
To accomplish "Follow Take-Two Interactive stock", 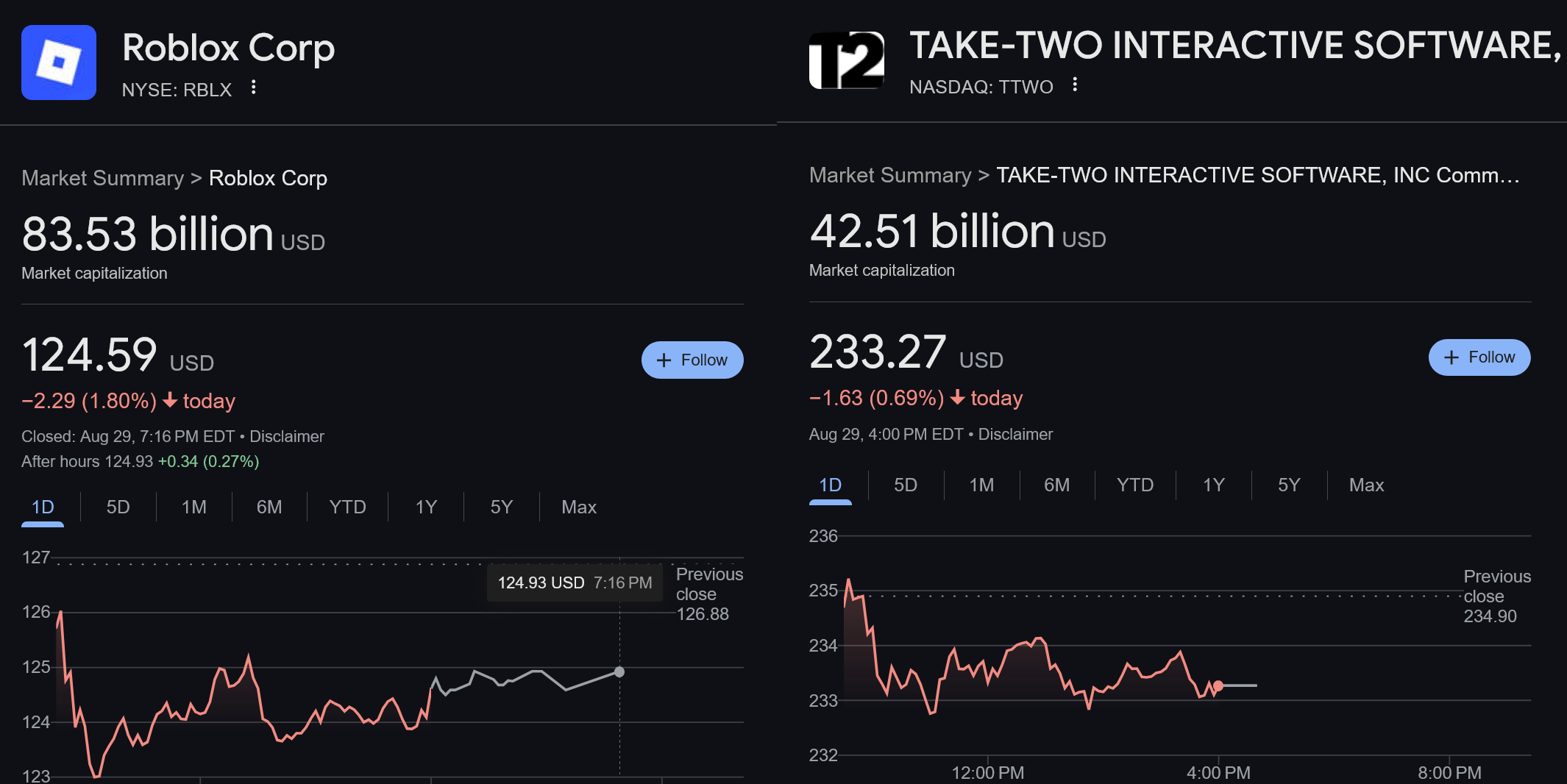I will click(x=1479, y=357).
